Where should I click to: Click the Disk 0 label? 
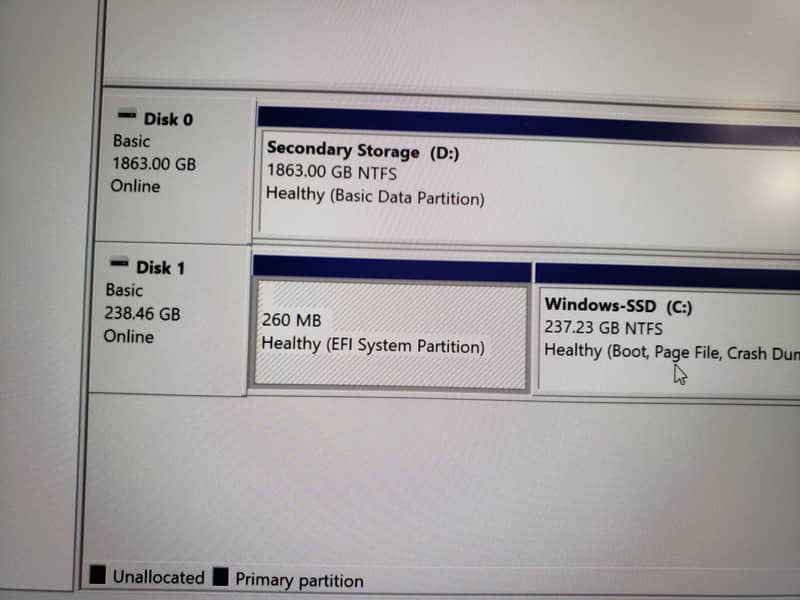pyautogui.click(x=168, y=119)
